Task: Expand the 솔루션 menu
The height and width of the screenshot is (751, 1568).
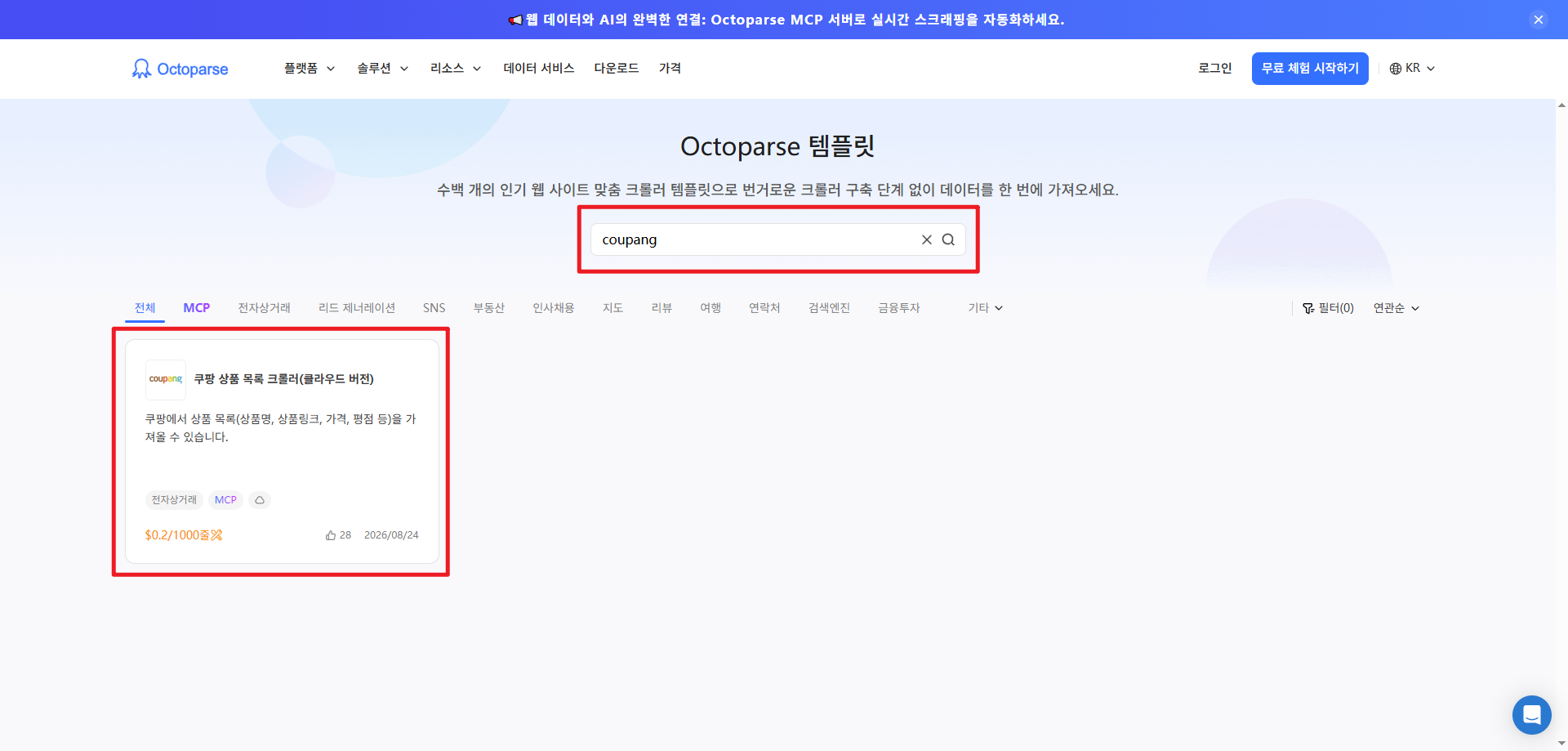Action: tap(383, 69)
